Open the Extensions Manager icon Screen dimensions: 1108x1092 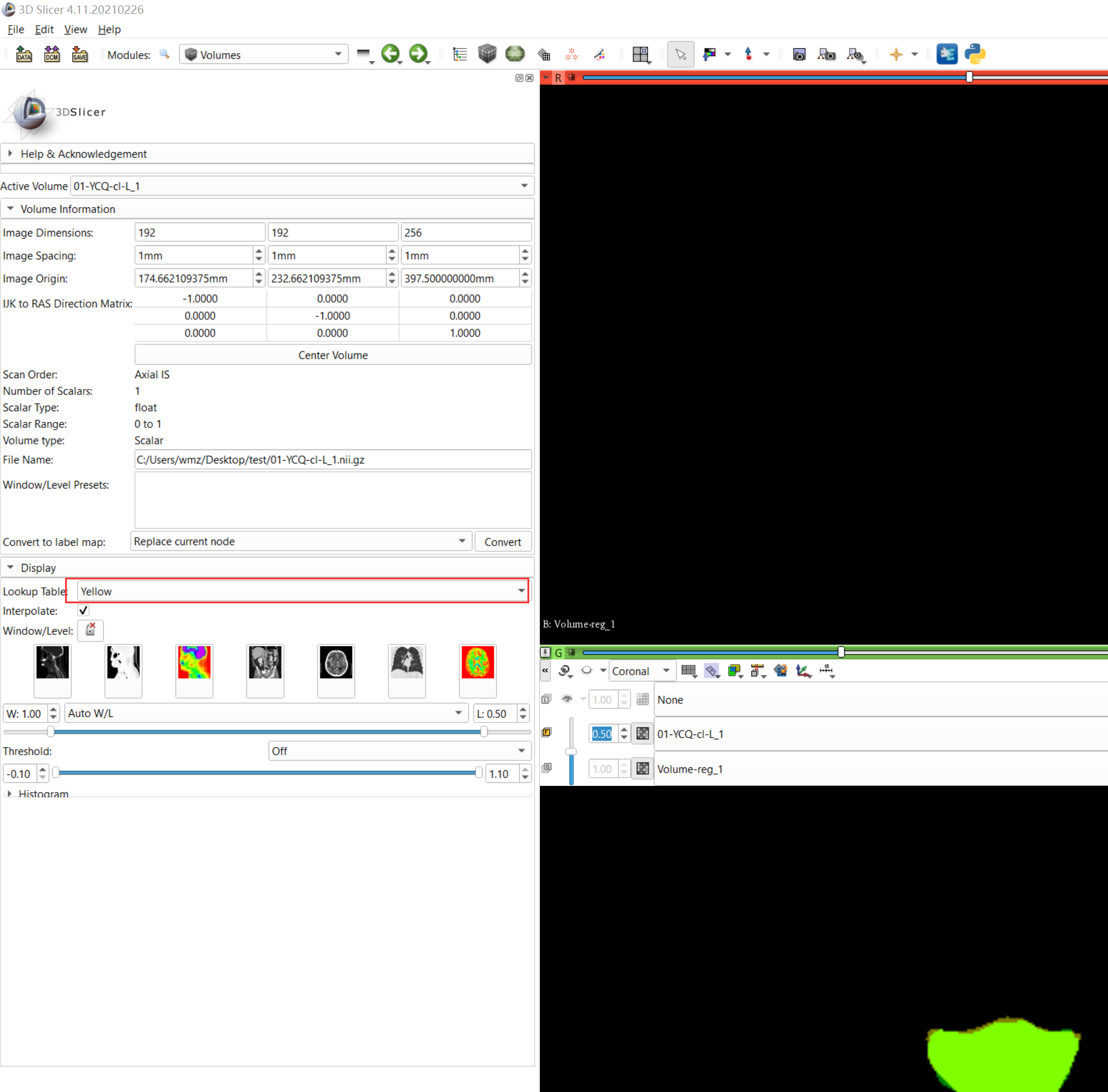(x=947, y=54)
